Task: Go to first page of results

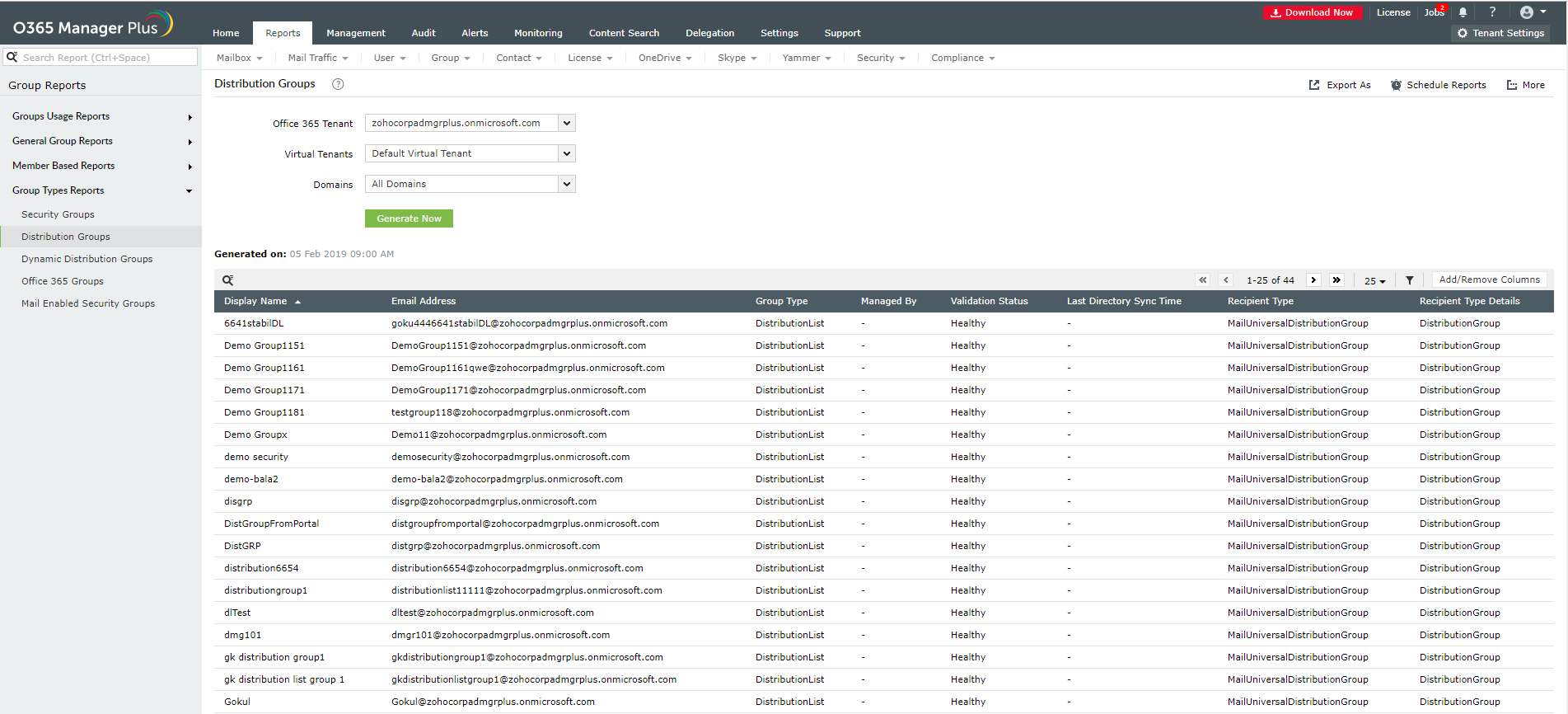Action: click(1203, 280)
